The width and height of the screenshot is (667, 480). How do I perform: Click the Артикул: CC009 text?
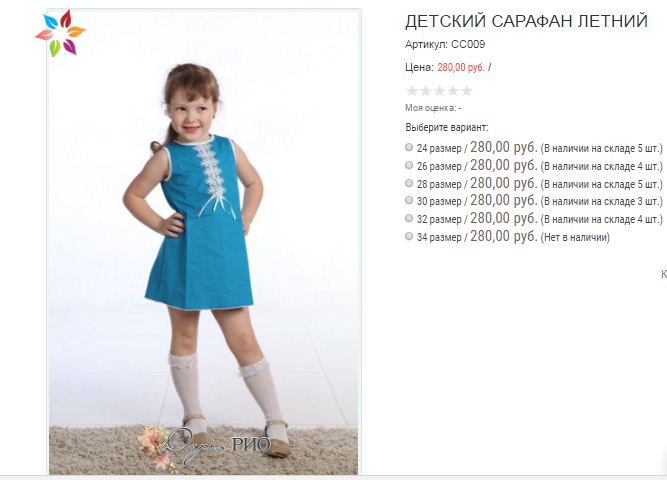[445, 44]
